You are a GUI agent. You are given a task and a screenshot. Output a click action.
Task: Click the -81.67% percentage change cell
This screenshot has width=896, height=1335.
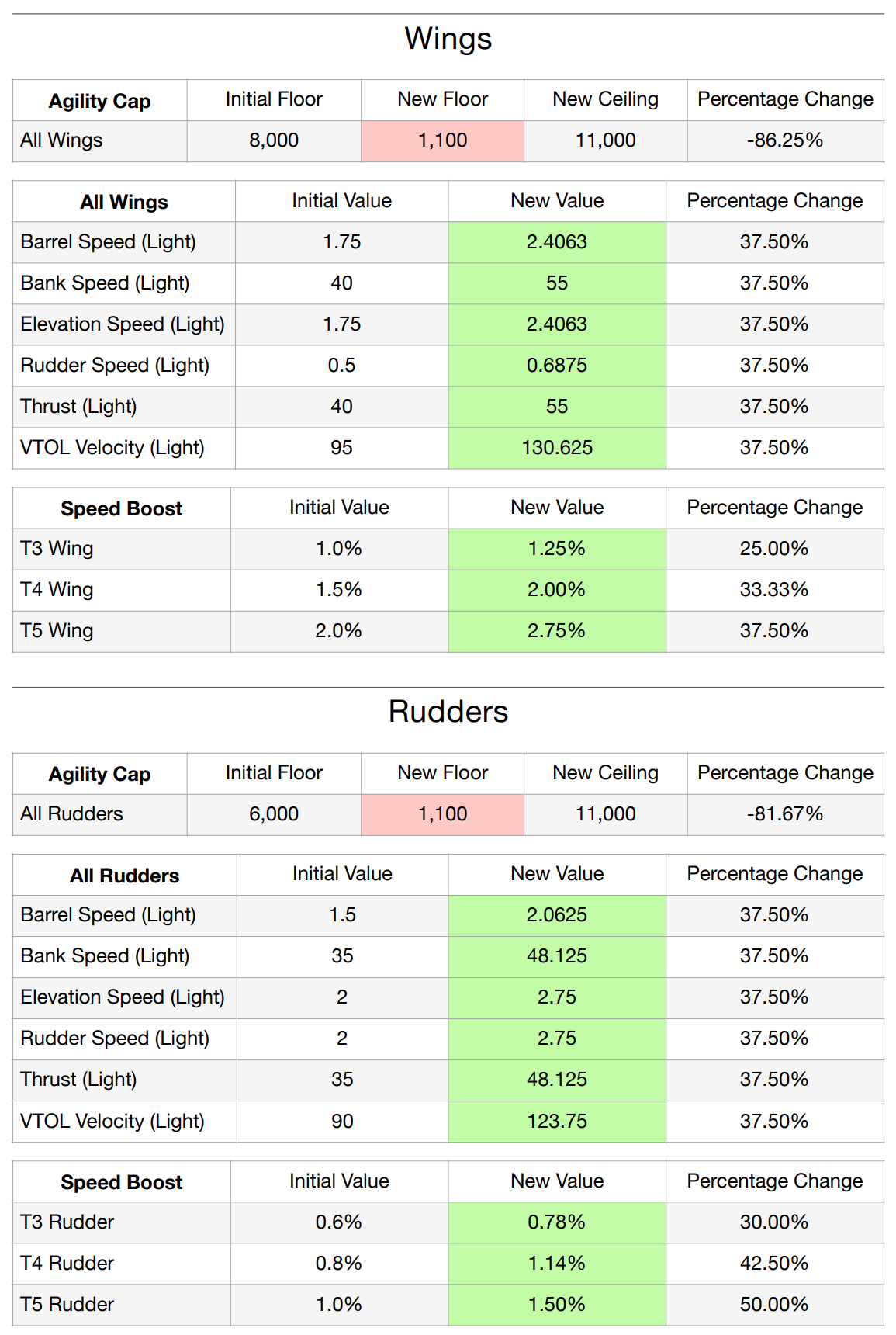784,814
